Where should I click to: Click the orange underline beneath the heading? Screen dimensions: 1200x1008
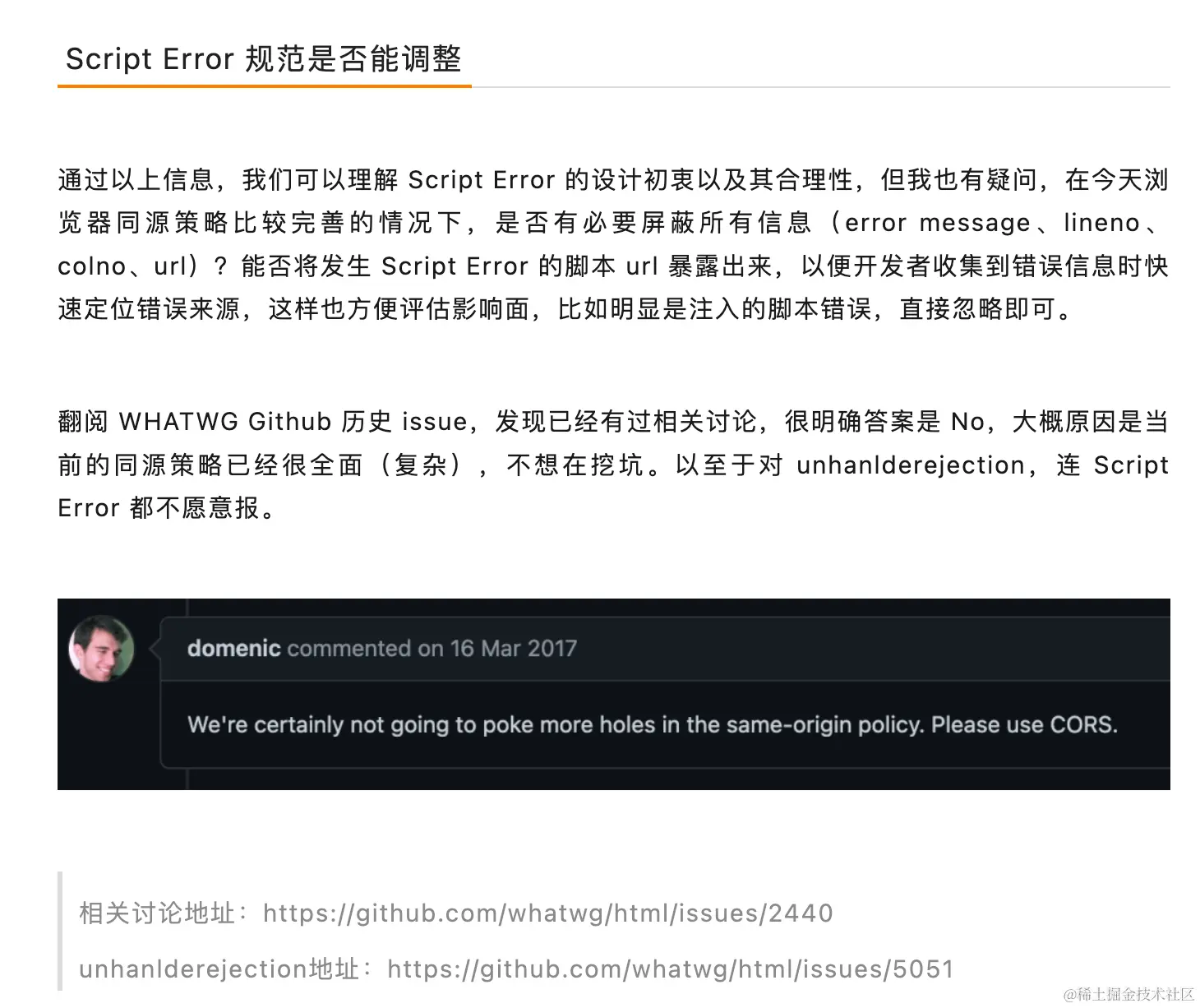tap(264, 86)
